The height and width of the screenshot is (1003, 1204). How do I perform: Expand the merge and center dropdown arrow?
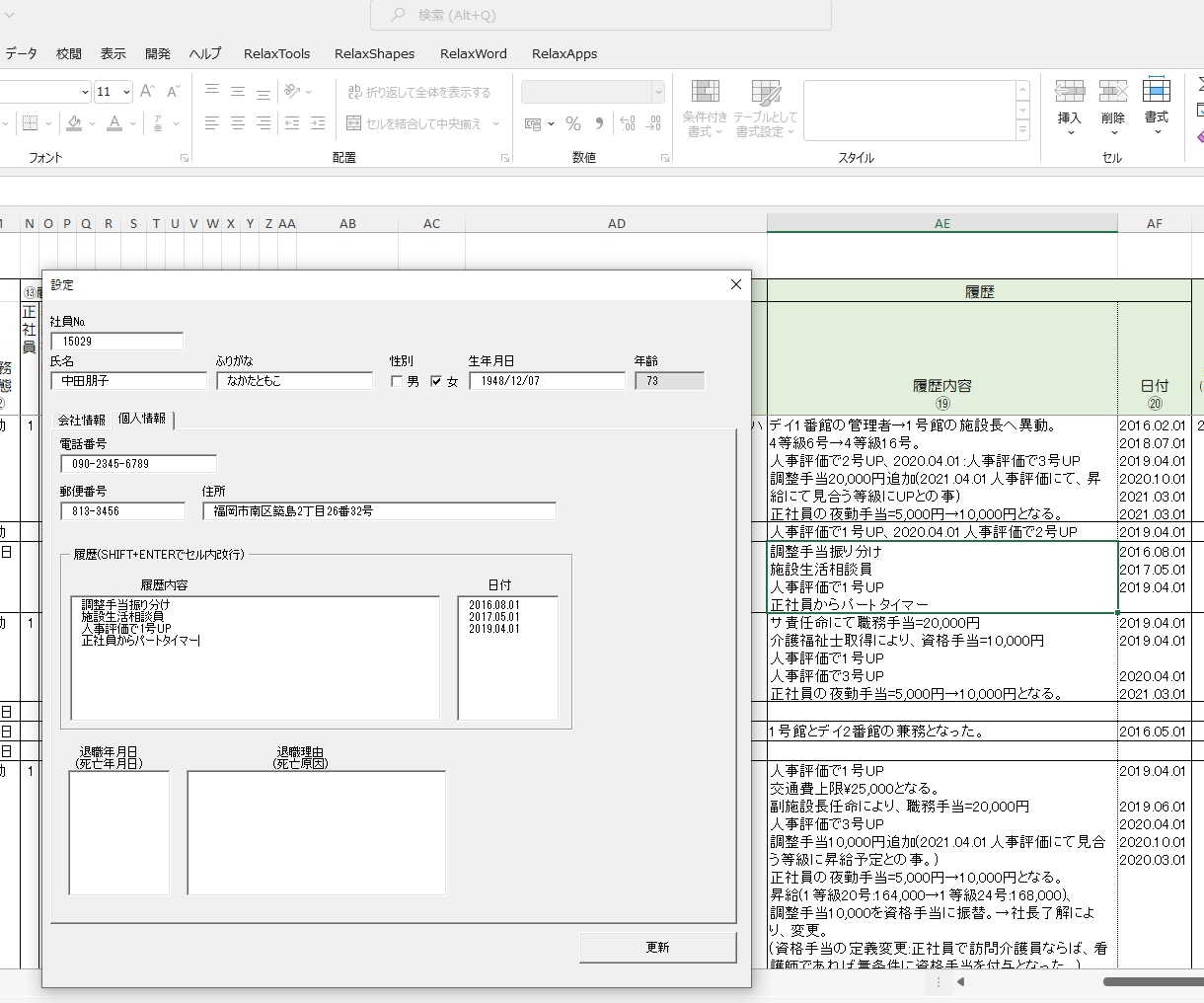[495, 123]
